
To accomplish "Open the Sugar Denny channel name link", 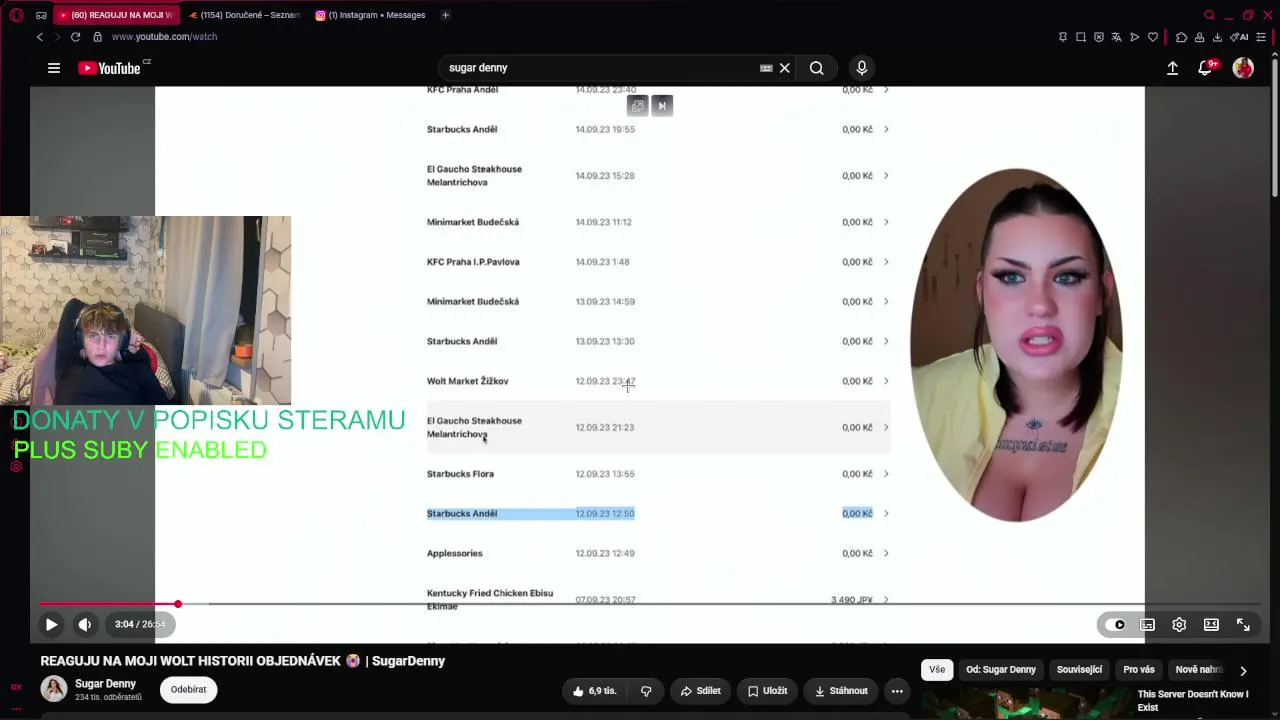I will 105,684.
